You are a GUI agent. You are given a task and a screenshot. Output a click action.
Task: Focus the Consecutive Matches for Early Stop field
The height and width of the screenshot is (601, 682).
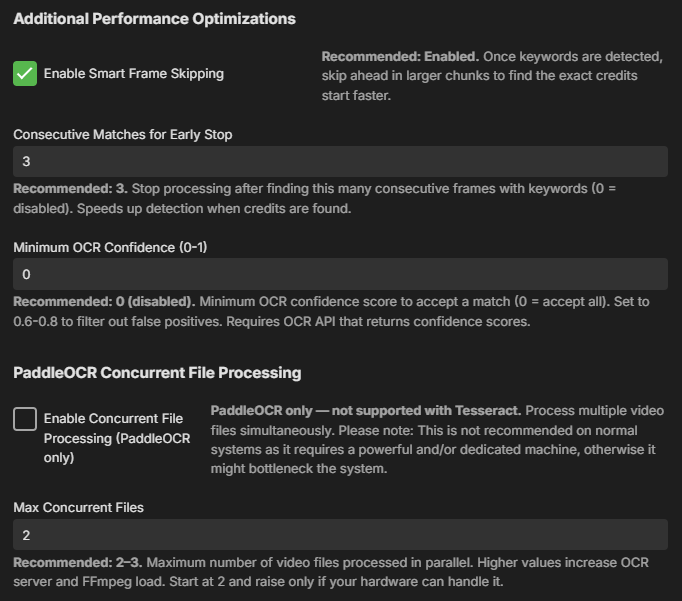pyautogui.click(x=340, y=161)
